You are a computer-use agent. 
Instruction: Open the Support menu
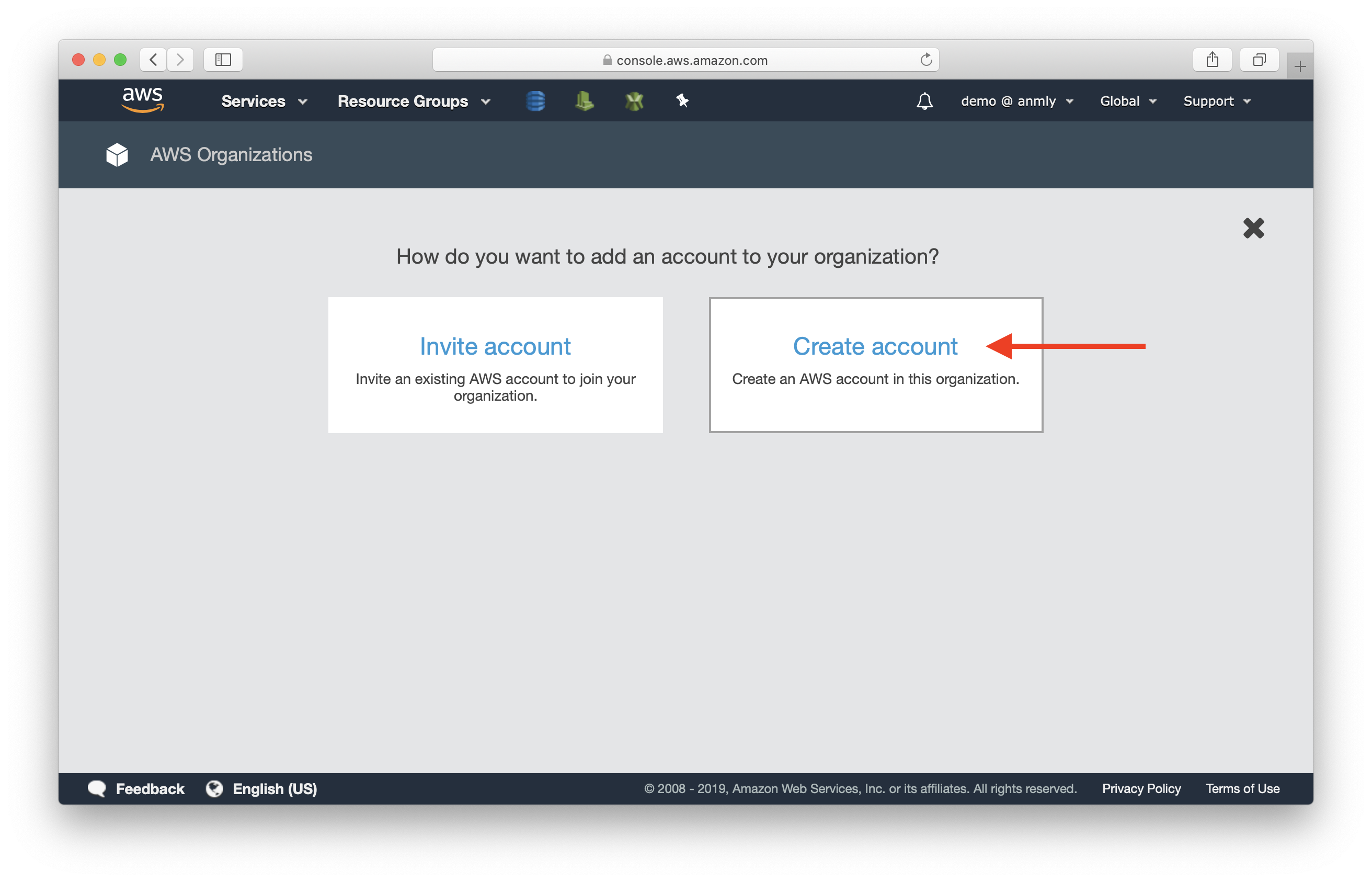pos(1216,101)
